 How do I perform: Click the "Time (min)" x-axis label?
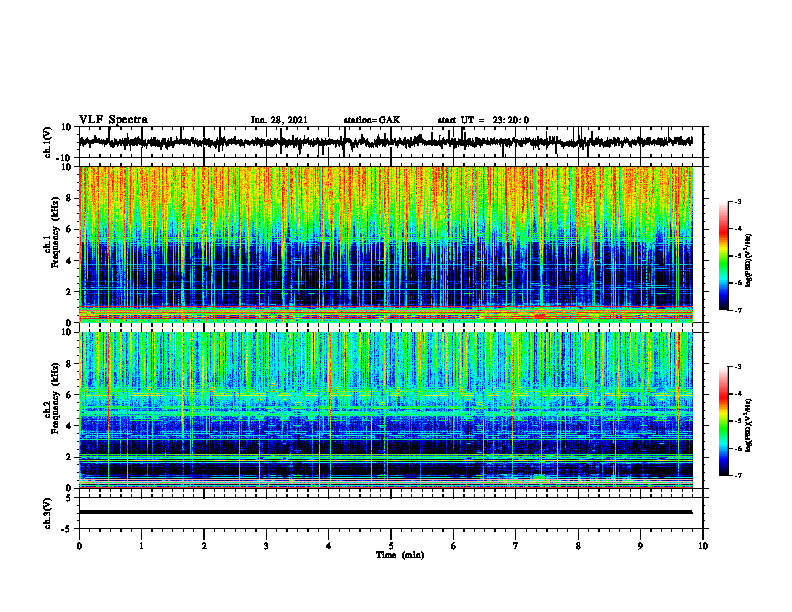click(400, 555)
